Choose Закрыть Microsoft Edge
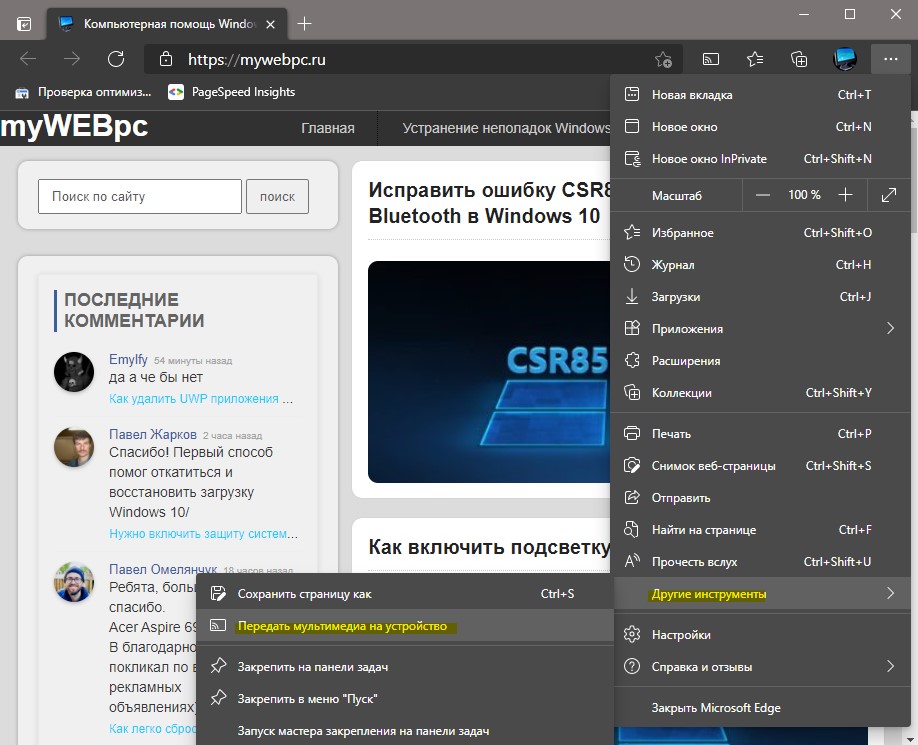Image resolution: width=918 pixels, height=745 pixels. pos(759,708)
